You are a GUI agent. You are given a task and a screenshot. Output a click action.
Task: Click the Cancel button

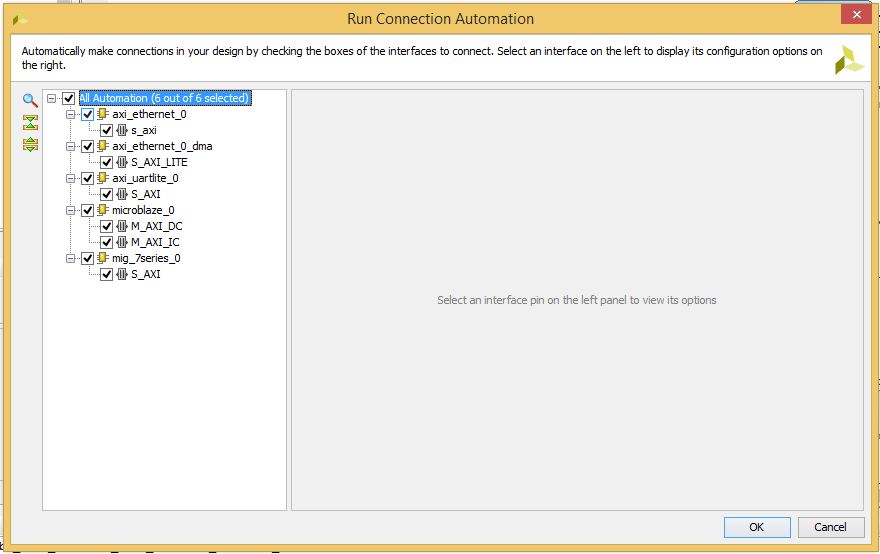831,527
